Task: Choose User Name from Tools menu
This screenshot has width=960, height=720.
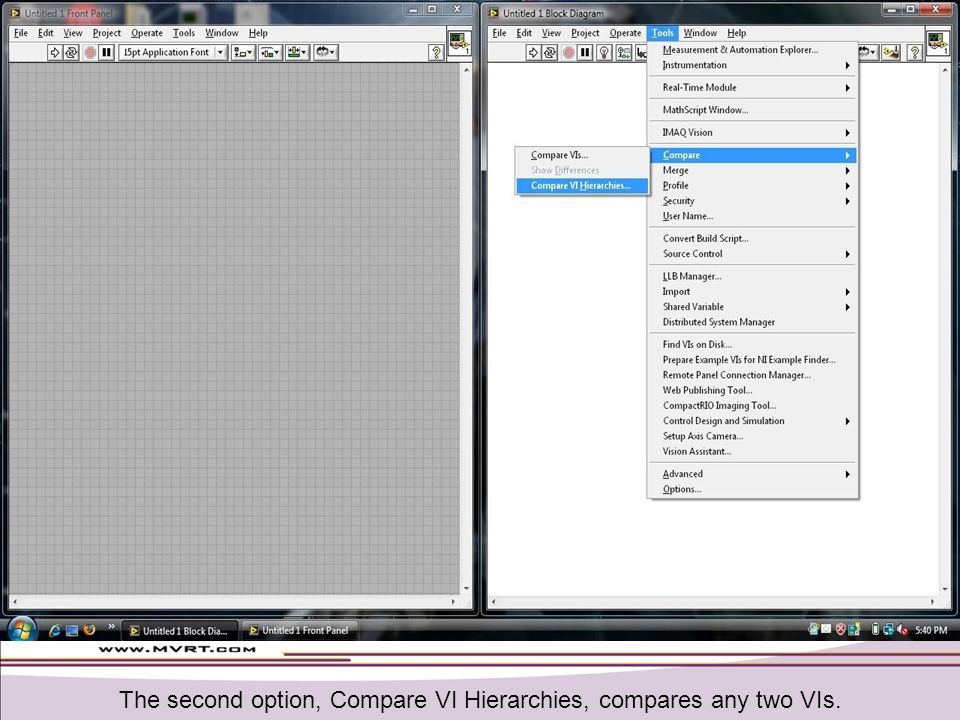Action: [752, 216]
